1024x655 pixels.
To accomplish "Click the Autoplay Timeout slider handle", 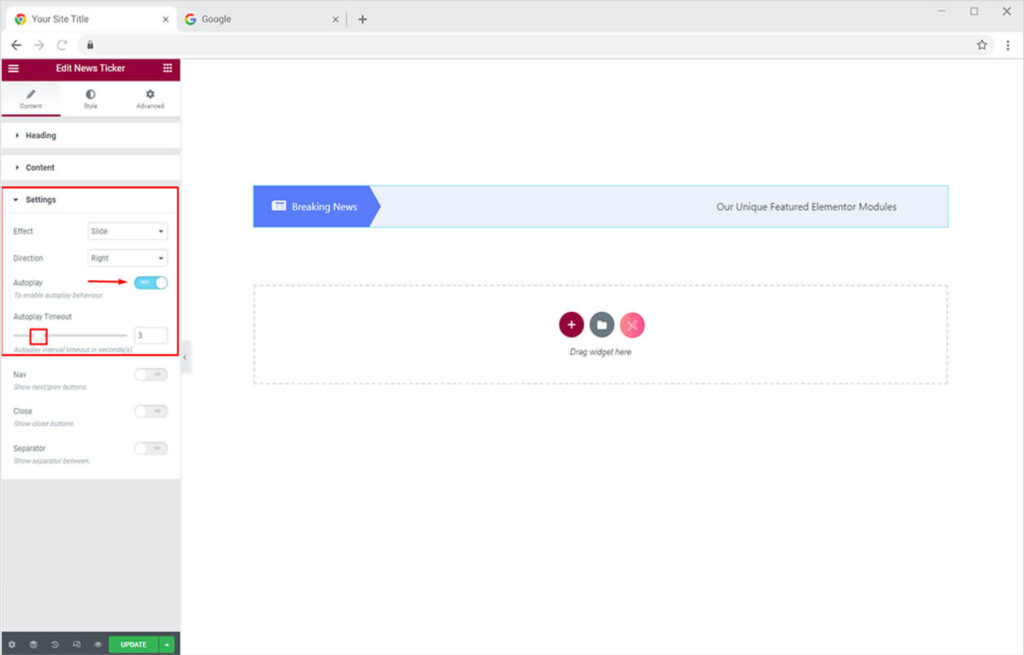I will (38, 336).
